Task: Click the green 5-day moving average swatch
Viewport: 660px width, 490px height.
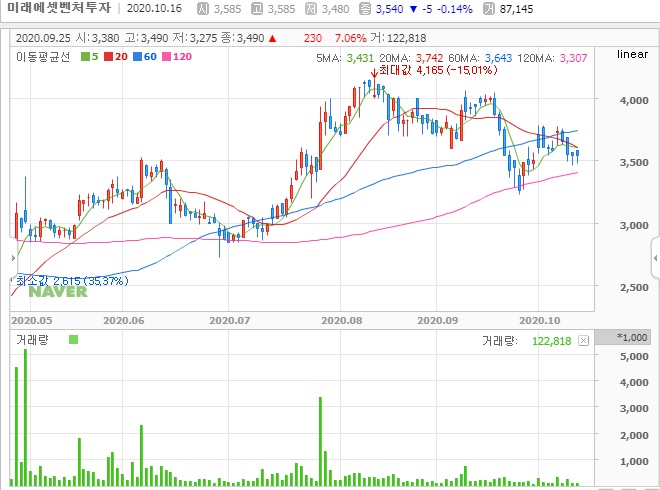Action: [85, 56]
